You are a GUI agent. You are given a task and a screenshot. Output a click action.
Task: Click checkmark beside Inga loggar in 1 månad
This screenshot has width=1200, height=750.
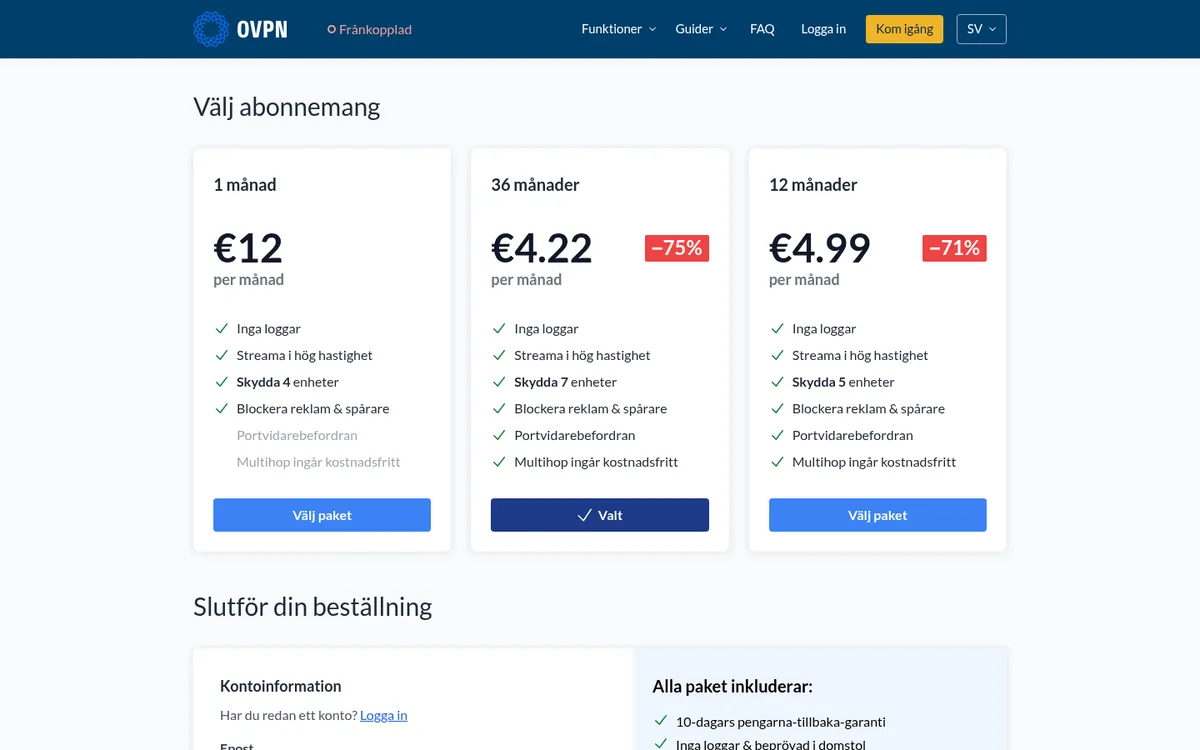[x=221, y=328]
